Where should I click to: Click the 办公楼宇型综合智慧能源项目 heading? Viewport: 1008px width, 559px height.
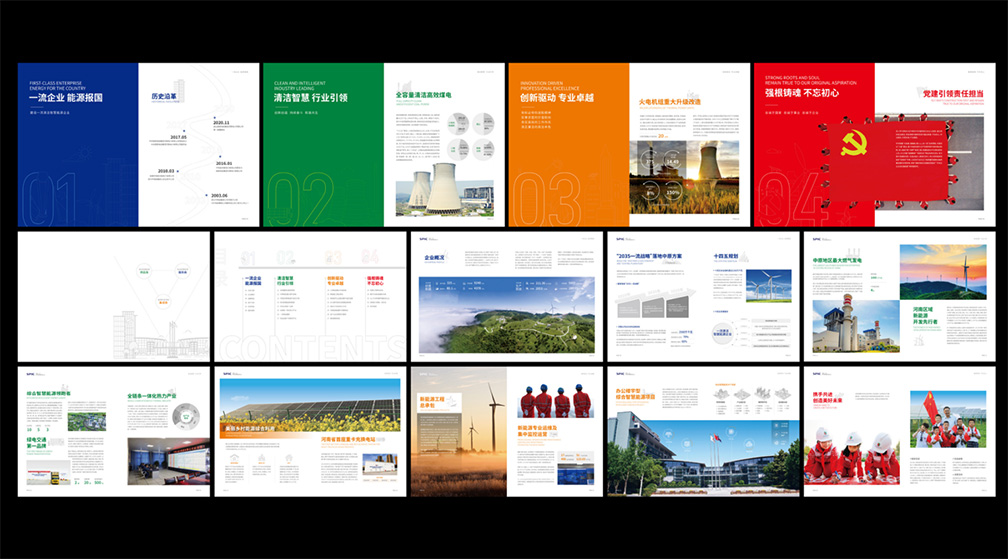[635, 394]
